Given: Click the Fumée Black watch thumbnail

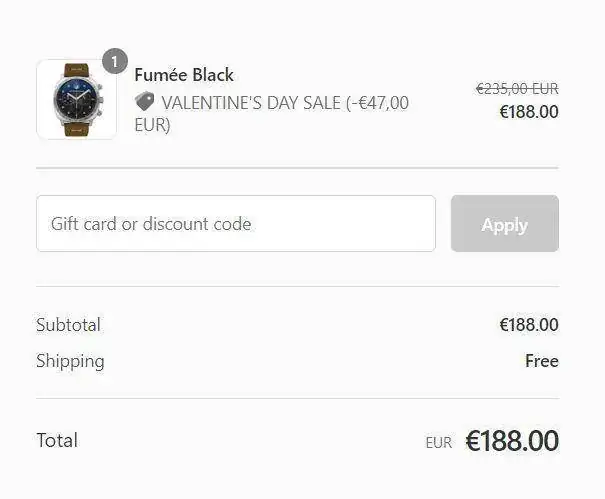Looking at the screenshot, I should (x=76, y=99).
